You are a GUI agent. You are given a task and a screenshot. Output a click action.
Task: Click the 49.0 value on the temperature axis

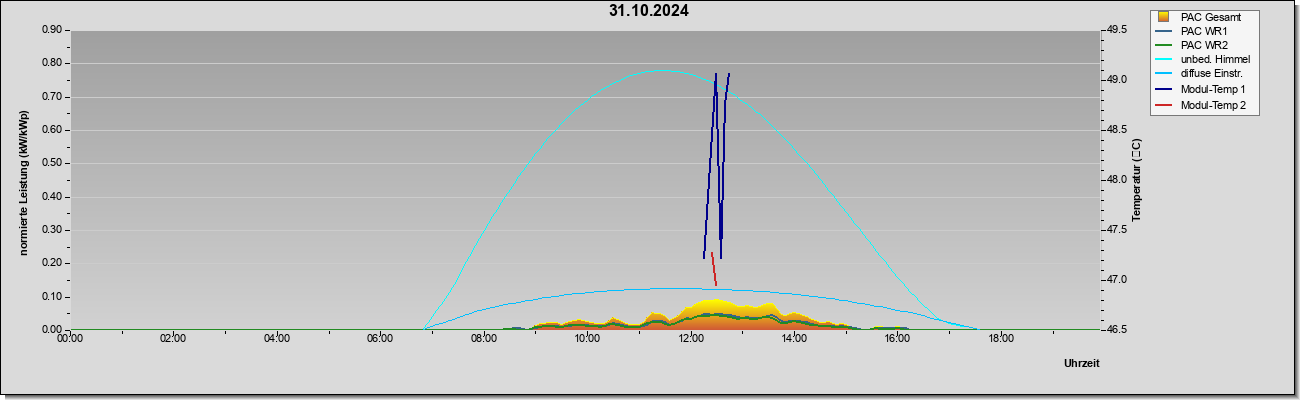pyautogui.click(x=1114, y=80)
